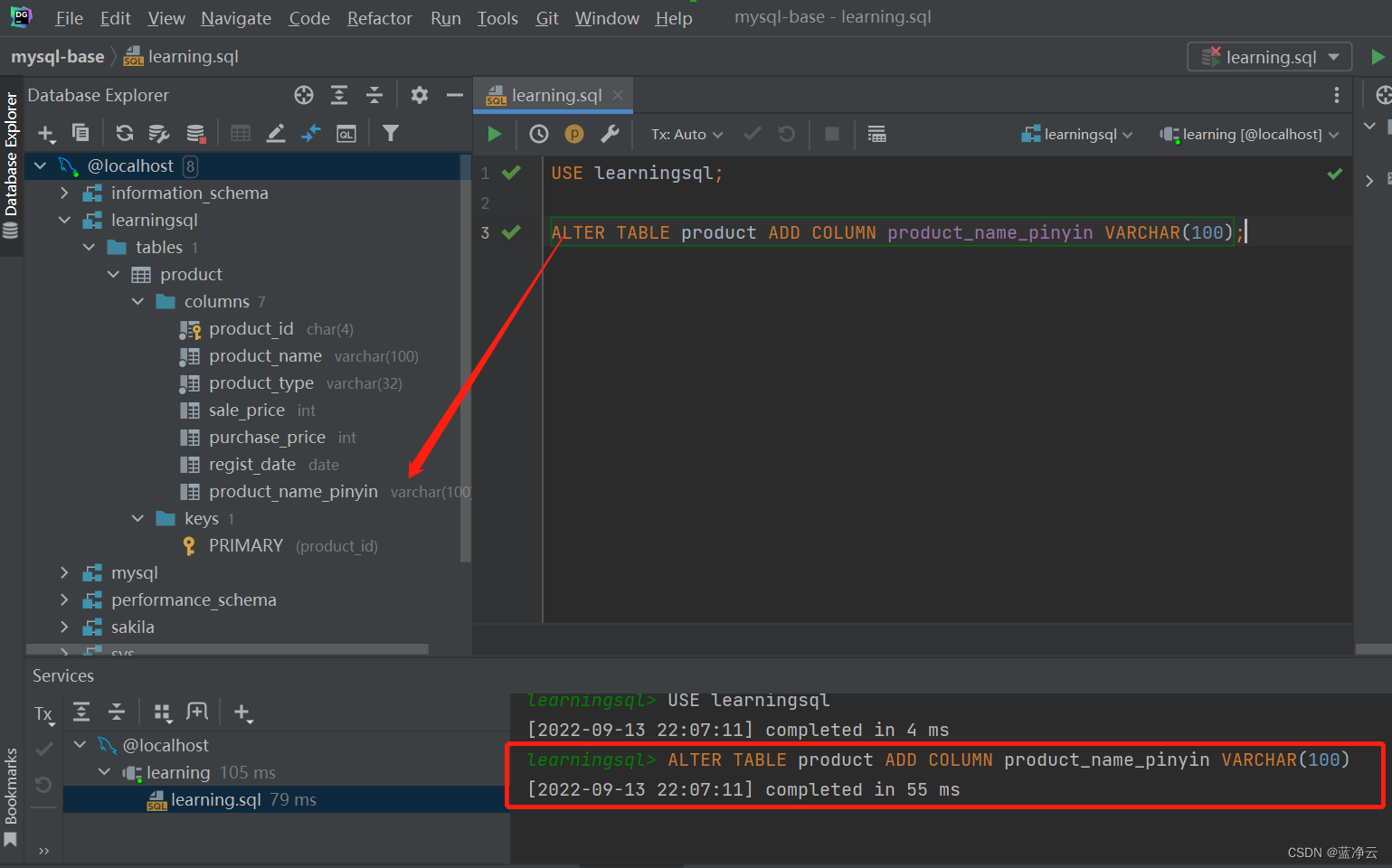
Task: Collapse the @localhost data source node
Action: click(x=41, y=165)
